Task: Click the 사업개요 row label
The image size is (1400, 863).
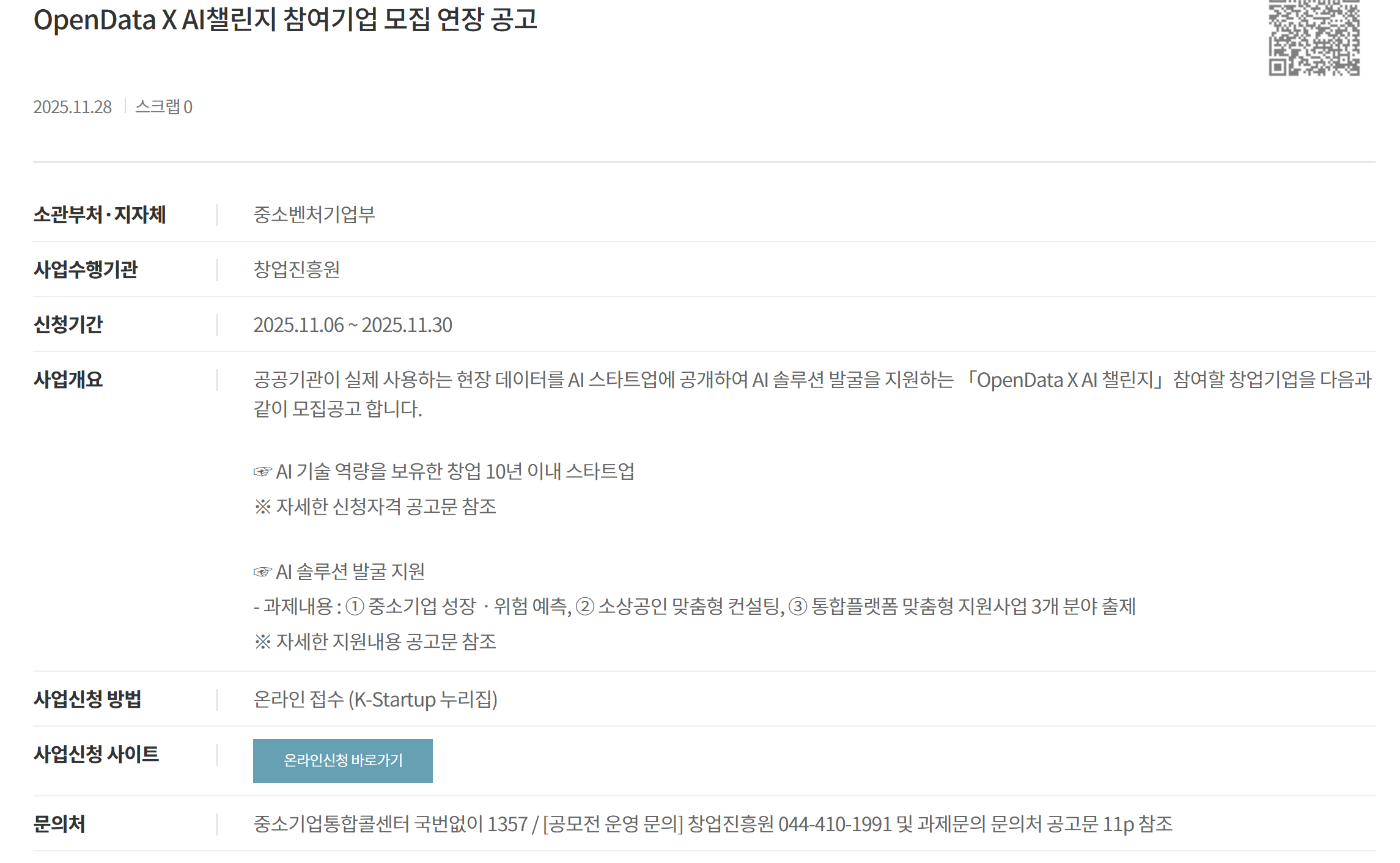Action: click(x=68, y=380)
